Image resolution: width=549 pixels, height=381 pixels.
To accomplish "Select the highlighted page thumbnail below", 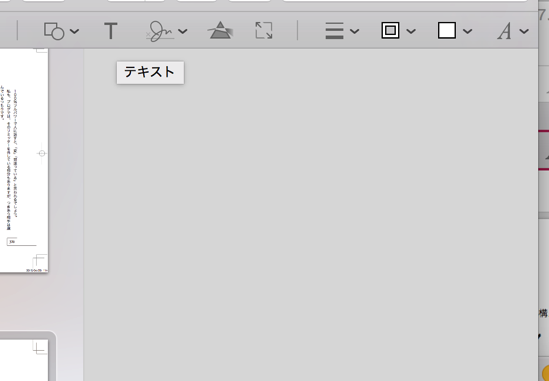I will coord(24,360).
